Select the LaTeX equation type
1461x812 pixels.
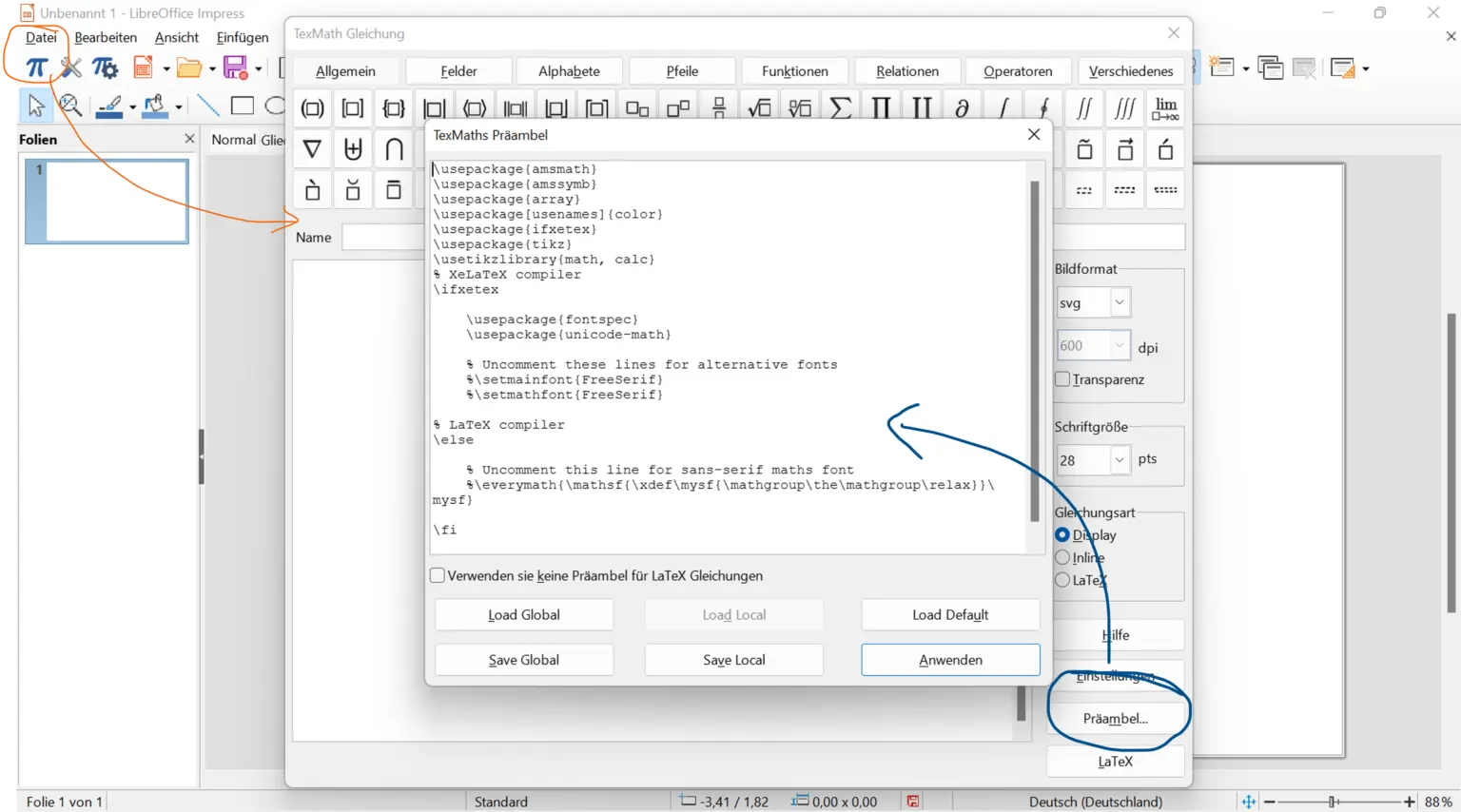pyautogui.click(x=1062, y=580)
